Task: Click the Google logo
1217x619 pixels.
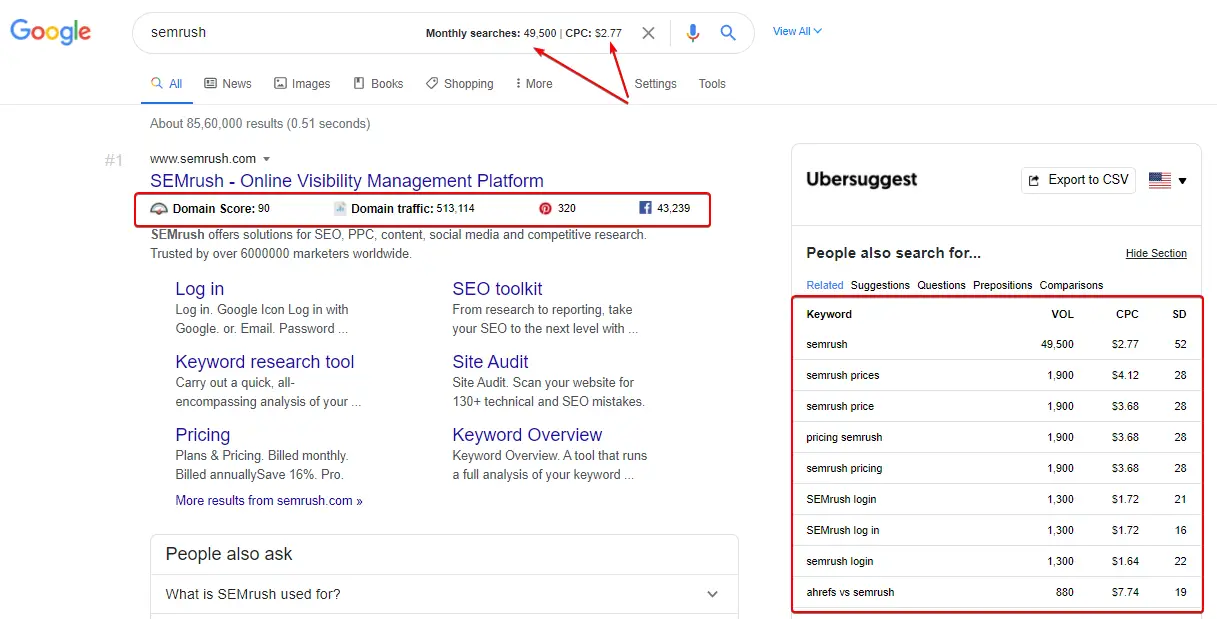Action: (50, 32)
